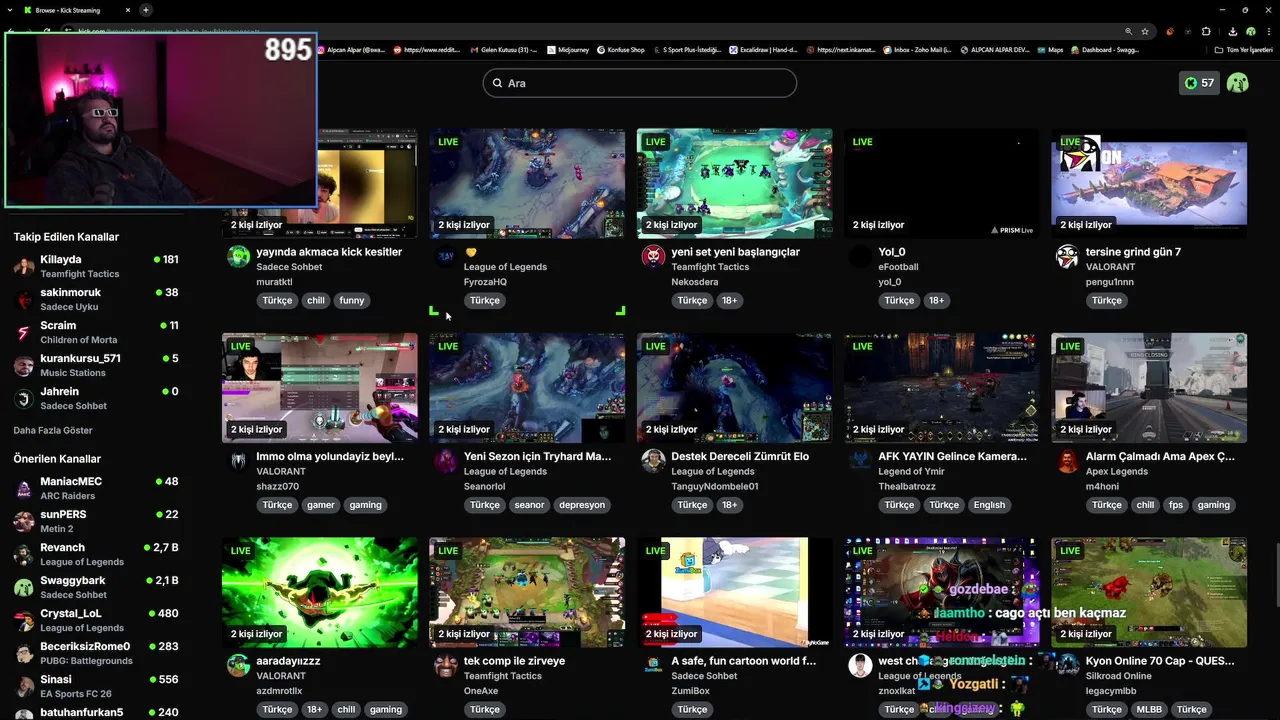Open the Jahrein channel avatar
Image resolution: width=1280 pixels, height=720 pixels.
tap(24, 398)
